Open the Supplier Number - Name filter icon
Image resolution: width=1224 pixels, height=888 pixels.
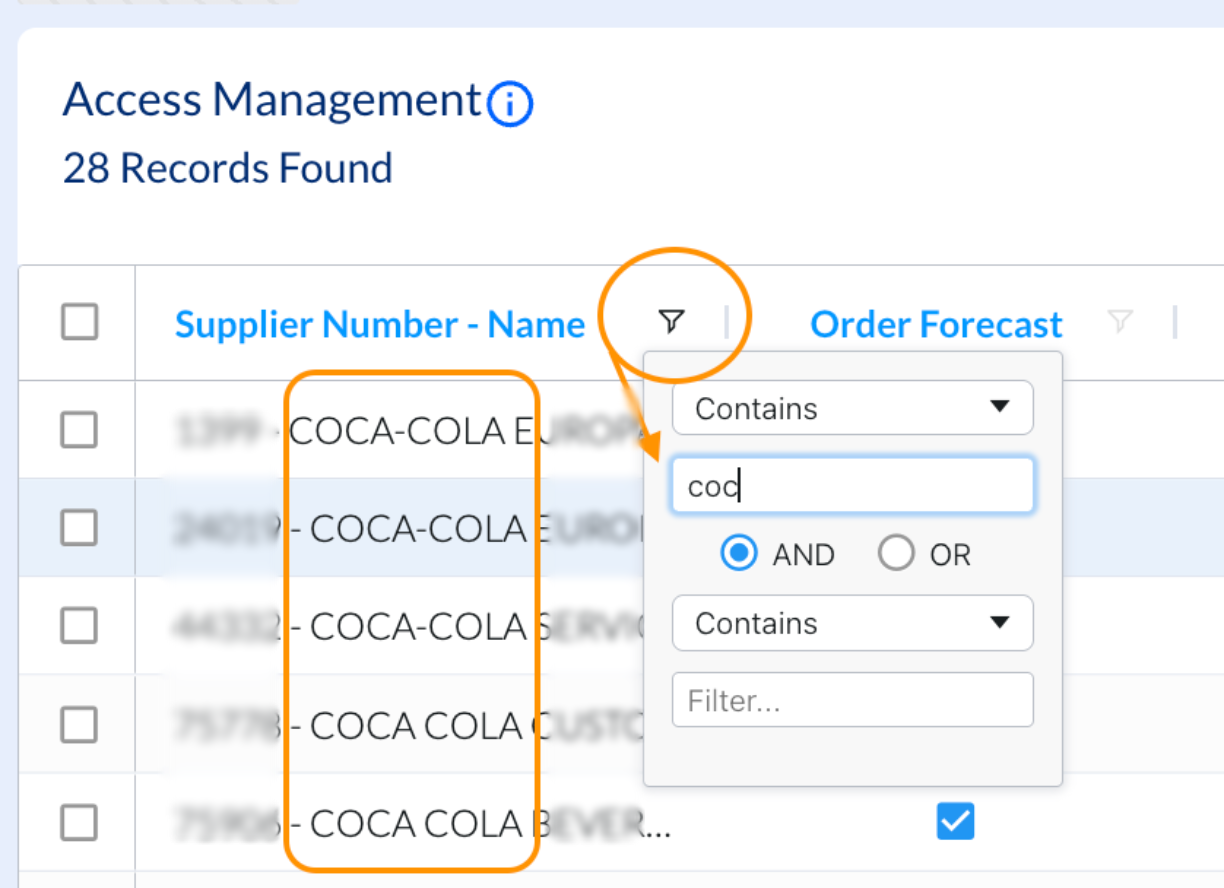click(x=672, y=321)
